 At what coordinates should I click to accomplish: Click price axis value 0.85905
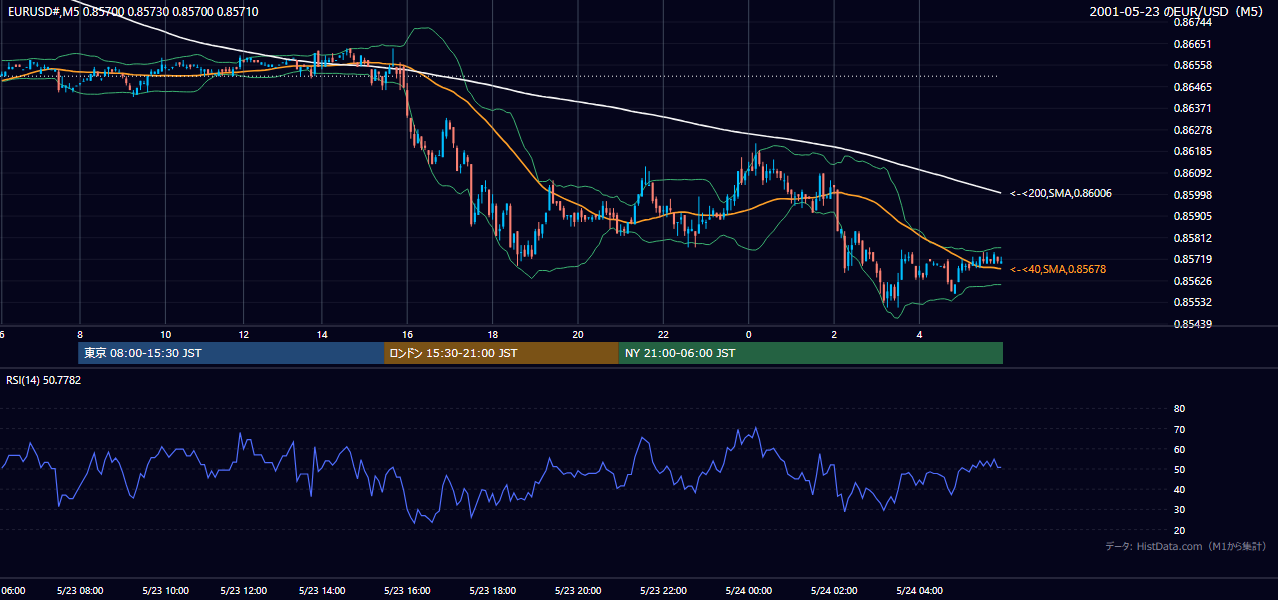click(x=1192, y=216)
